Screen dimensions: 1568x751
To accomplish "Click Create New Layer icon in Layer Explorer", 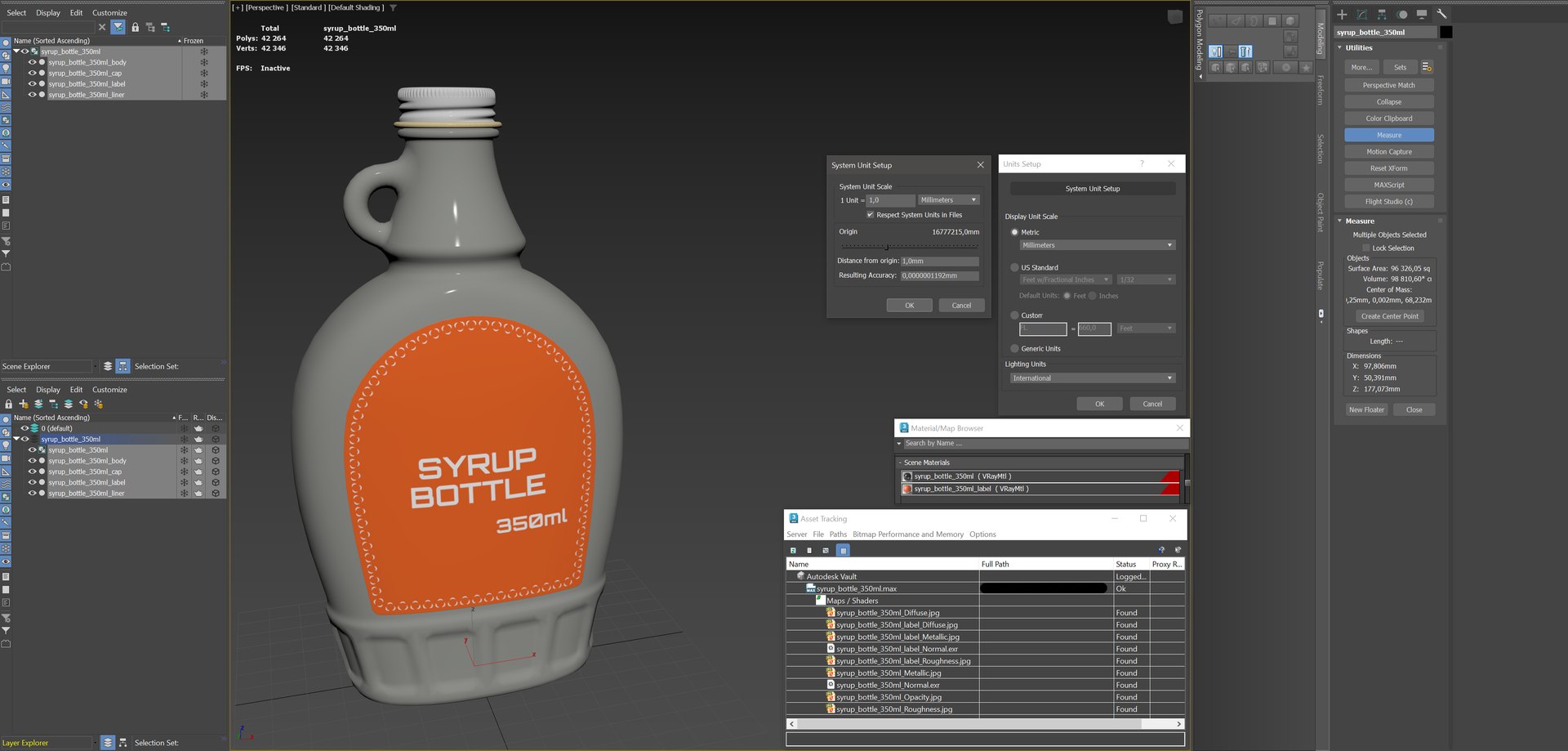I will (x=24, y=405).
